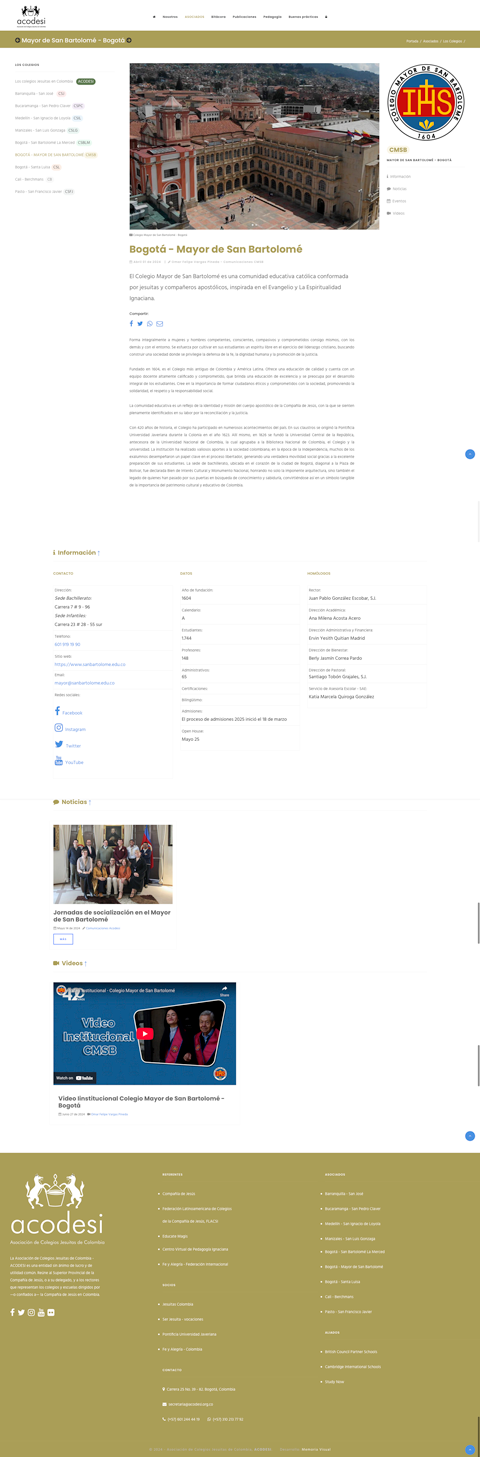The height and width of the screenshot is (1457, 480).
Task: Open footer link British Council Partner Schools
Action: tap(351, 1351)
